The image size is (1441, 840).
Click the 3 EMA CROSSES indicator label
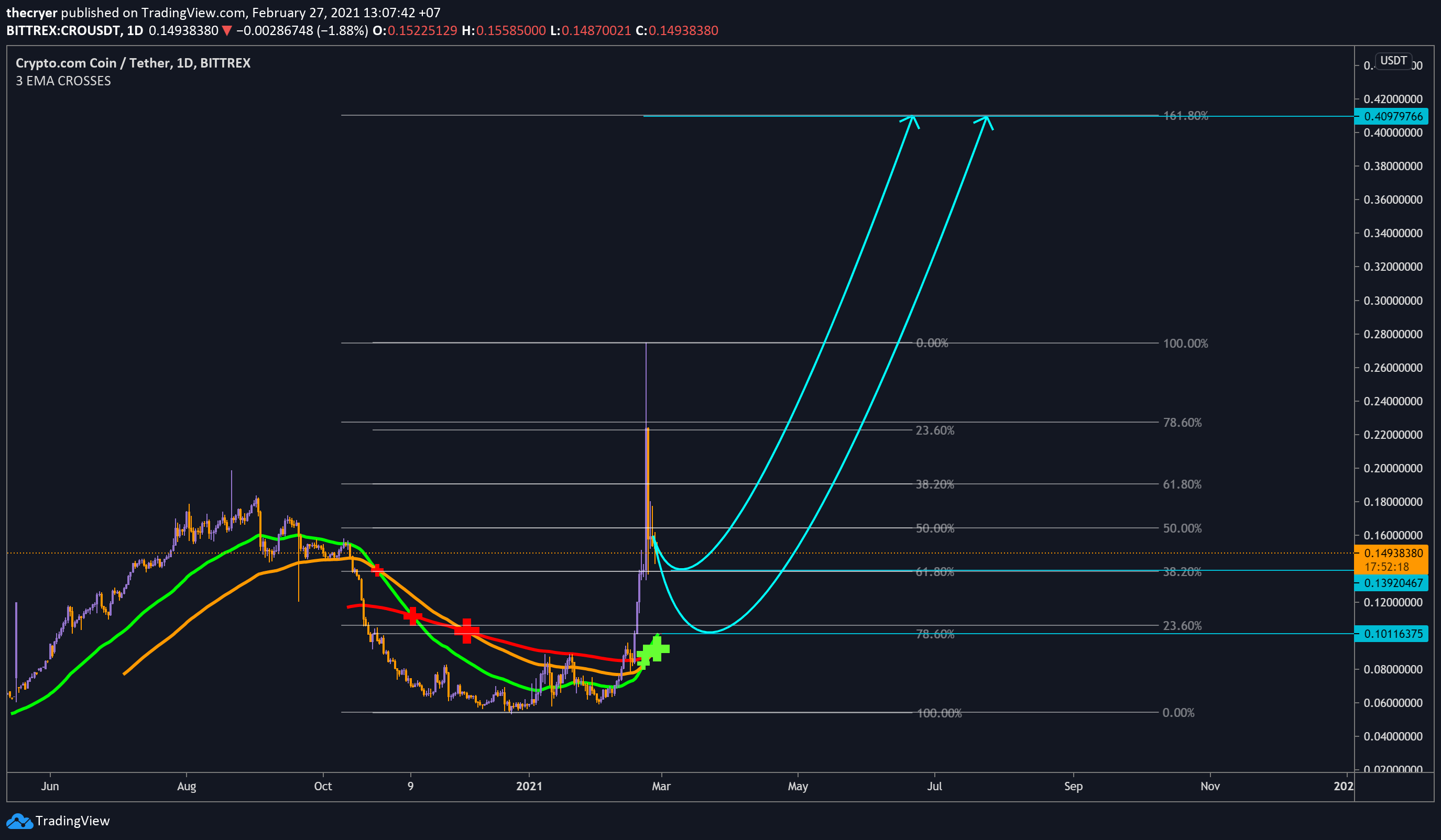63,81
